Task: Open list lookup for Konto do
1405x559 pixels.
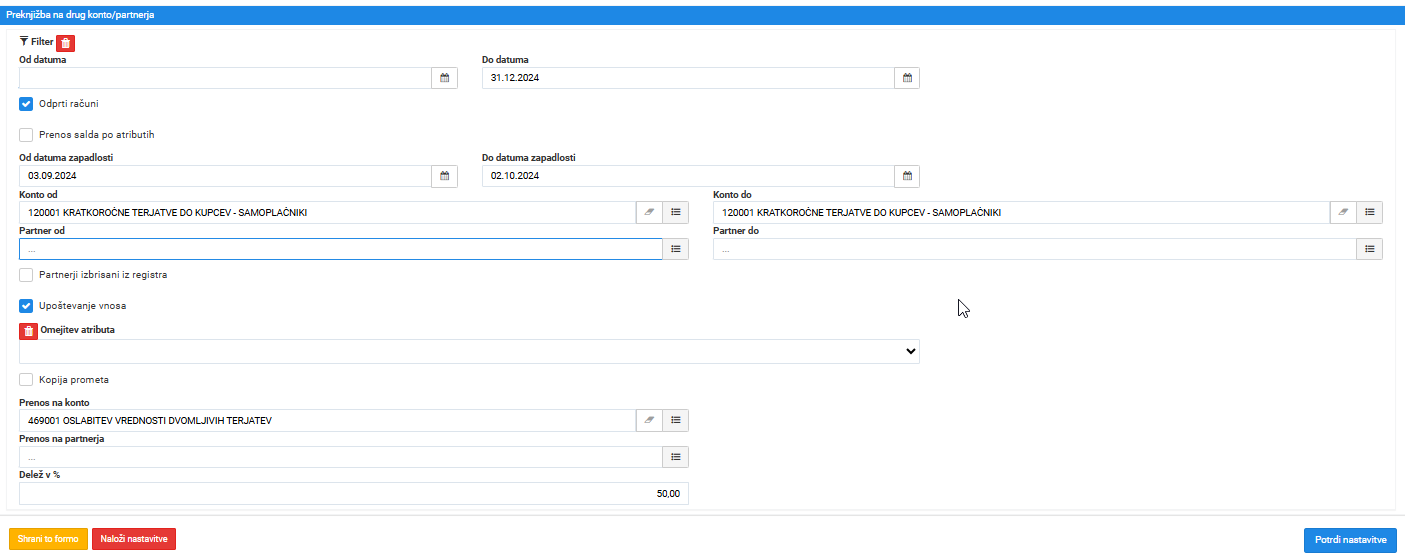Action: [x=1370, y=212]
